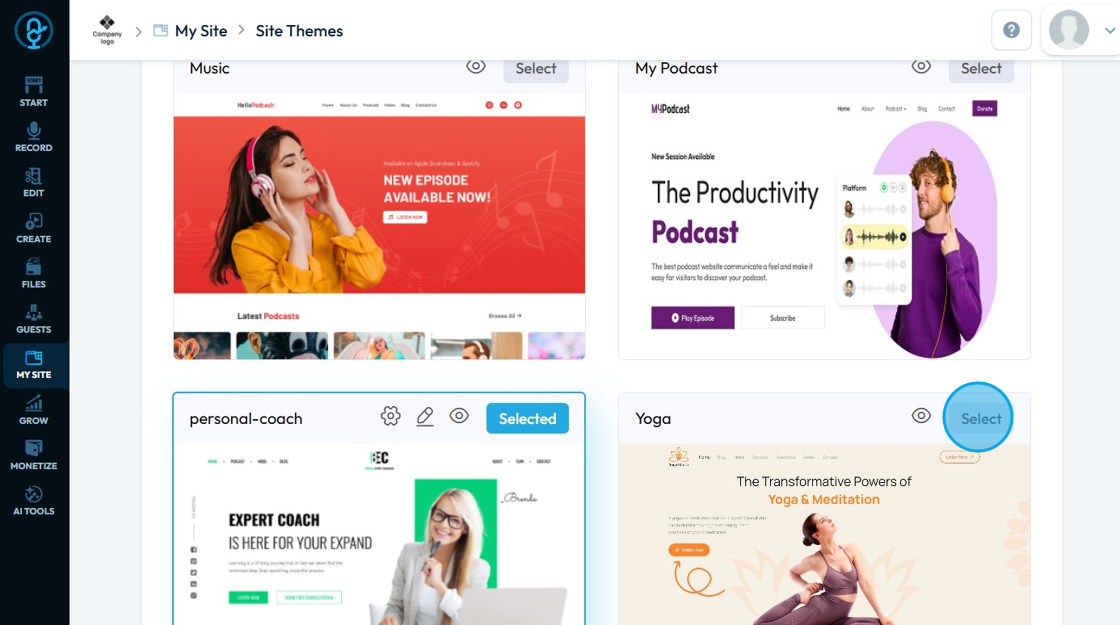Expand the user profile dropdown arrow
This screenshot has width=1120, height=625.
1110,31
